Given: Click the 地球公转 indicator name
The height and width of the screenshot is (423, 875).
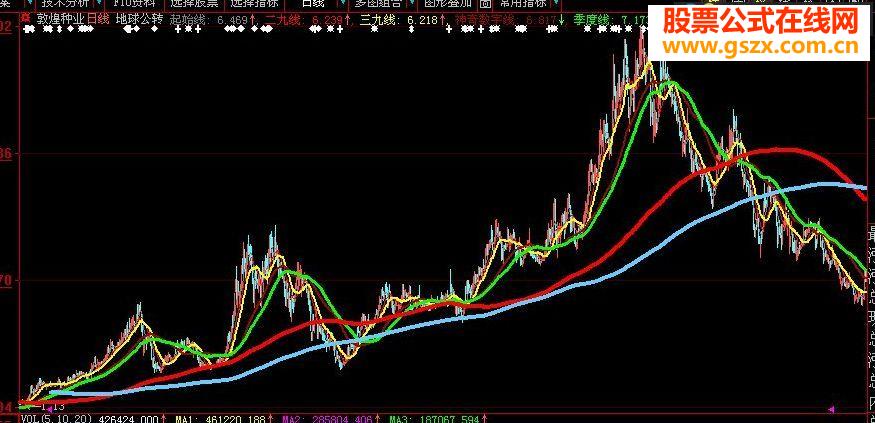Looking at the screenshot, I should 140,19.
